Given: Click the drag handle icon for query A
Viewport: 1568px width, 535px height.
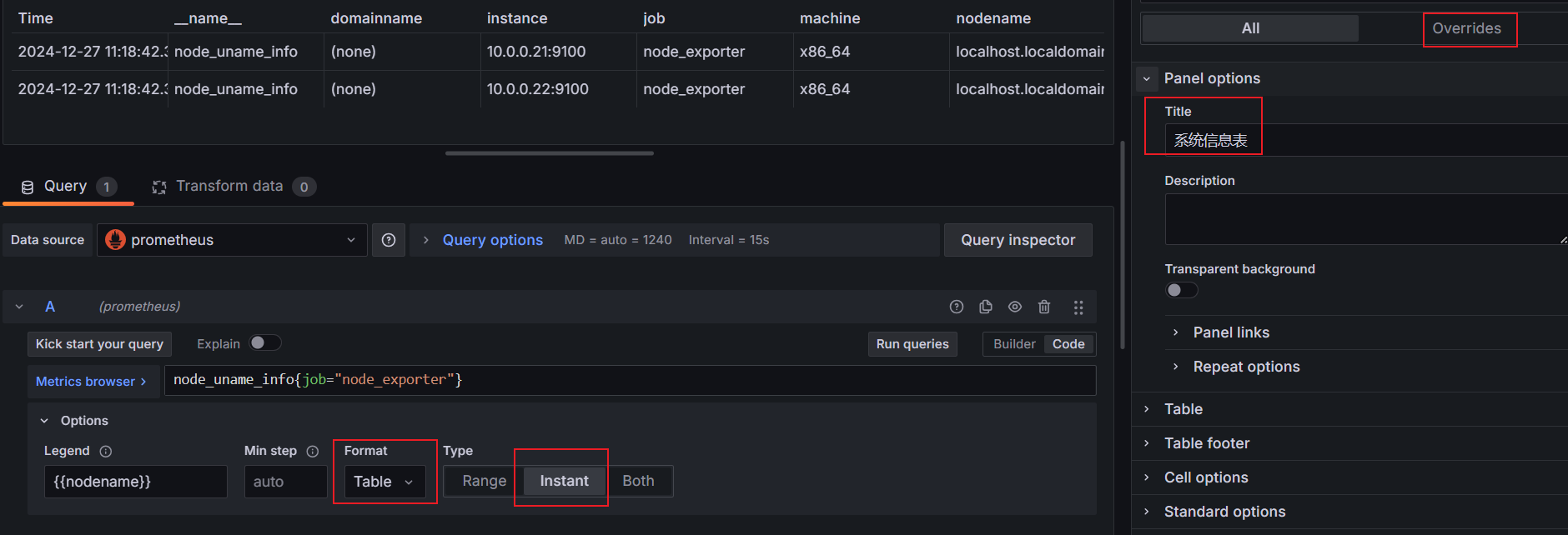Looking at the screenshot, I should (x=1078, y=307).
